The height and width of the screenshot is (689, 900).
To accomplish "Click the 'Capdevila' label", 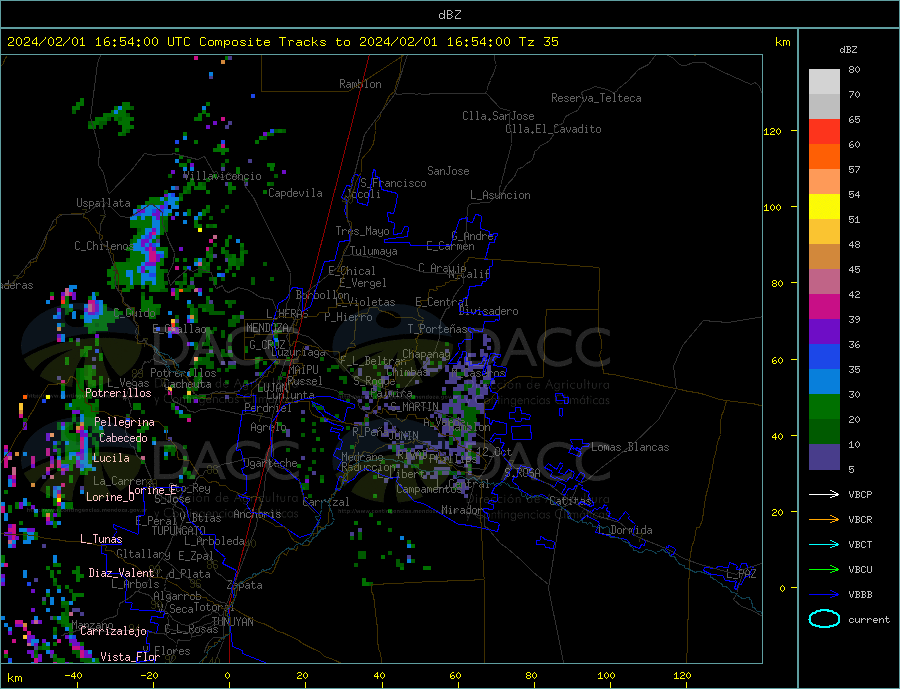I will (295, 193).
